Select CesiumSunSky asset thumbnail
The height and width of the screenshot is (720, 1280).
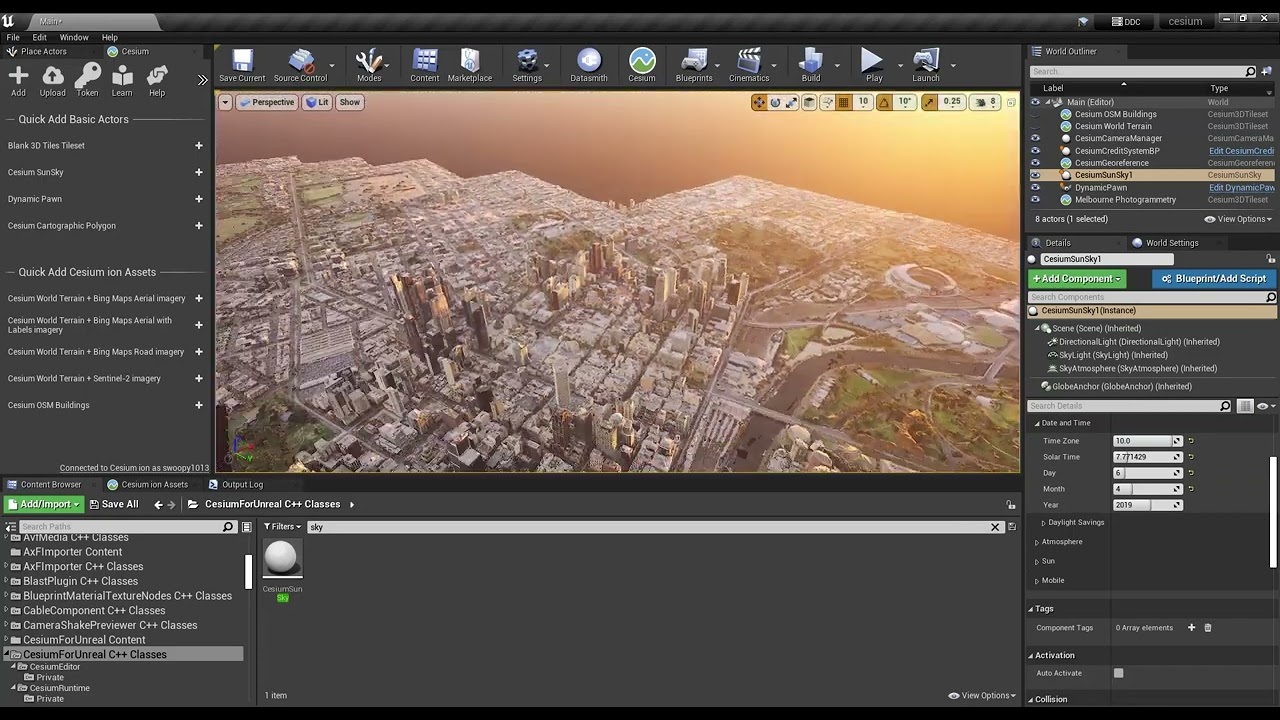tap(282, 559)
